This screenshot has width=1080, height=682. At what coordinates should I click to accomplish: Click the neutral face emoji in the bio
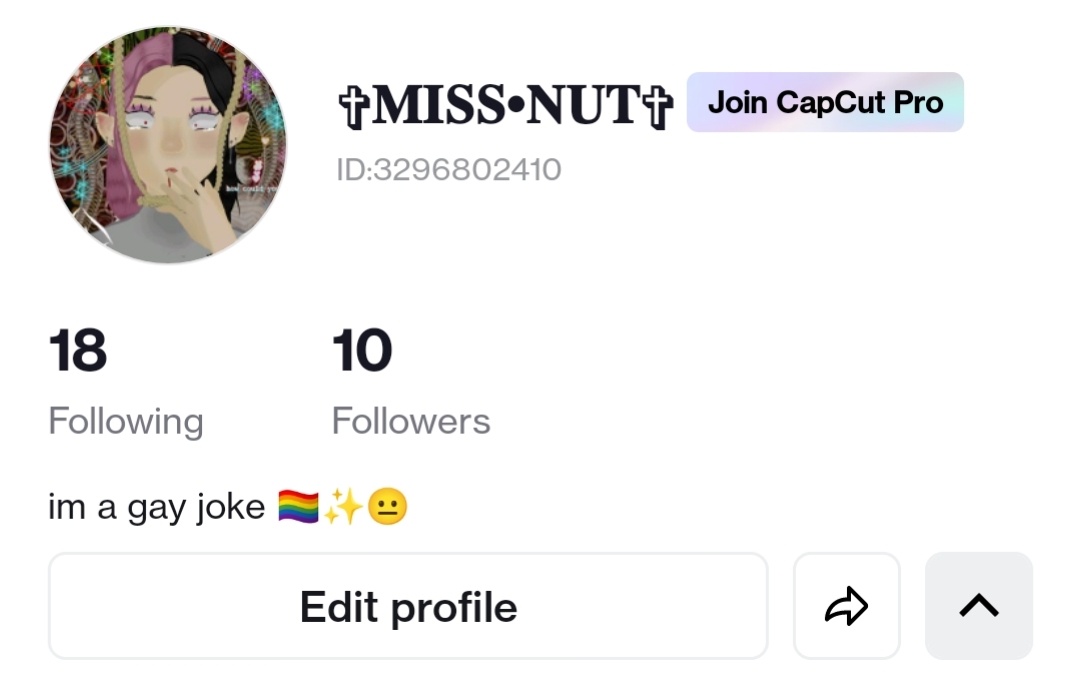(388, 507)
